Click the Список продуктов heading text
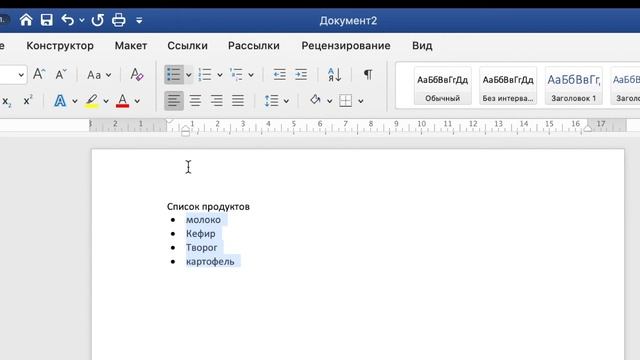Viewport: 640px width, 360px height. coord(208,207)
